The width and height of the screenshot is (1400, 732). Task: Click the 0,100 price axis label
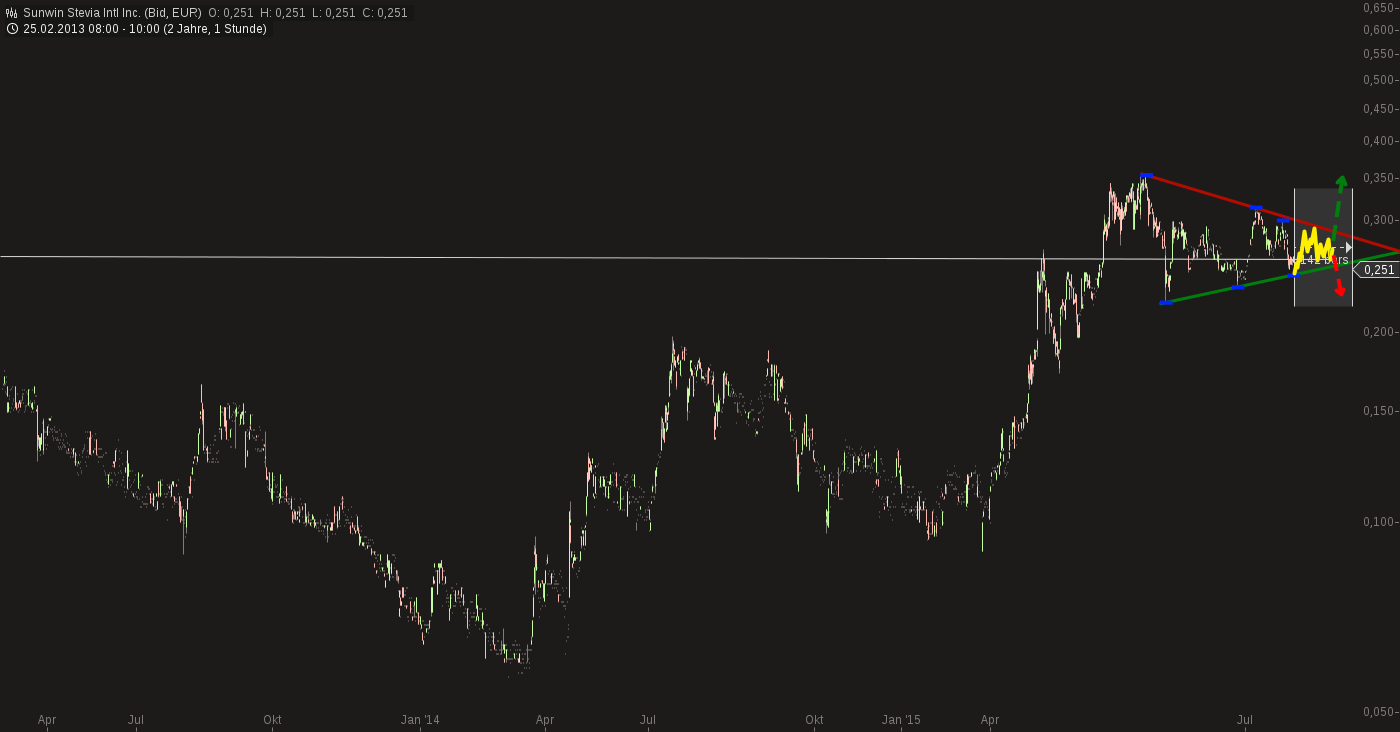[1378, 522]
